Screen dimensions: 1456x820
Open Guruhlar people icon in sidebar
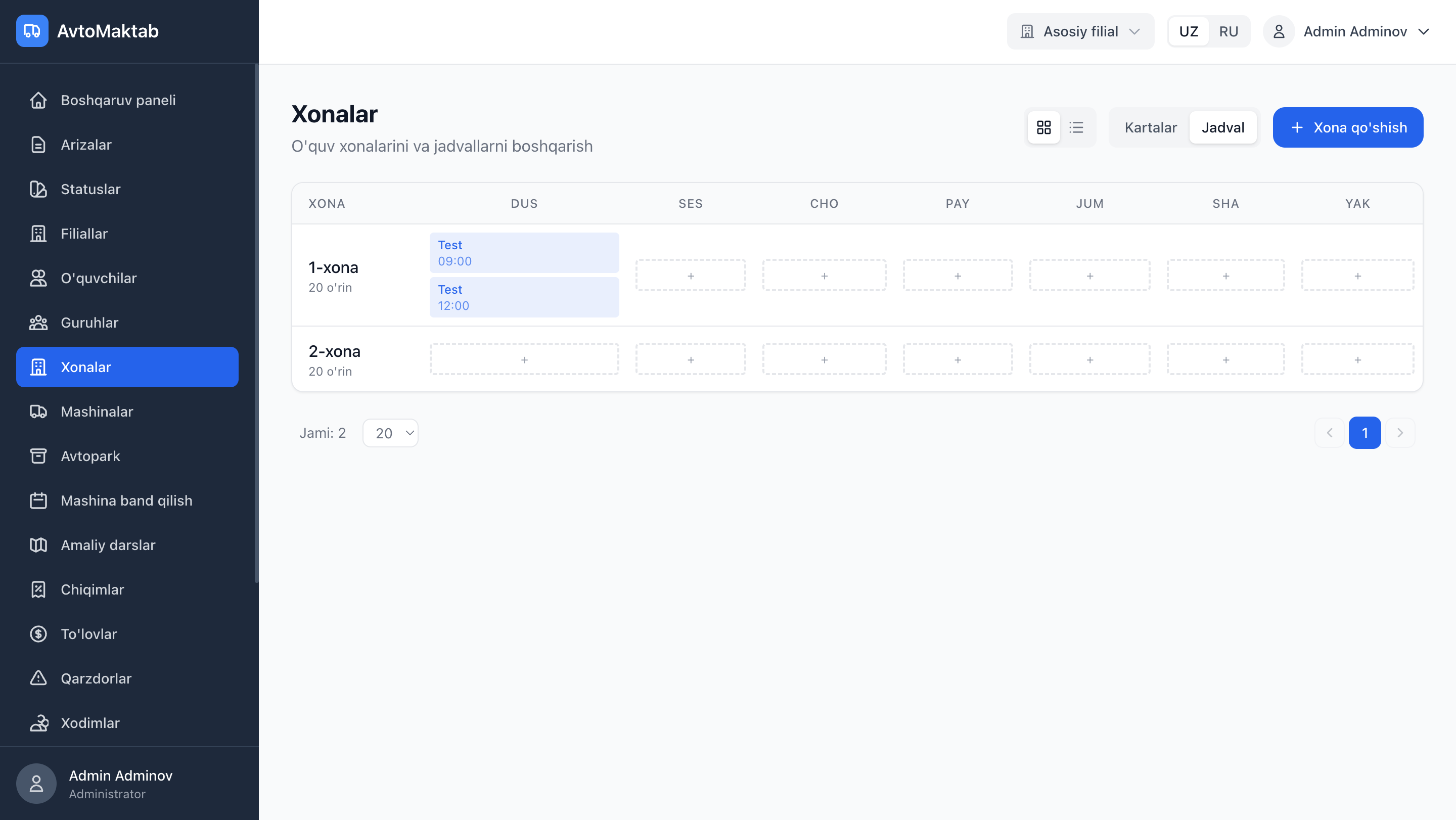pyautogui.click(x=38, y=323)
